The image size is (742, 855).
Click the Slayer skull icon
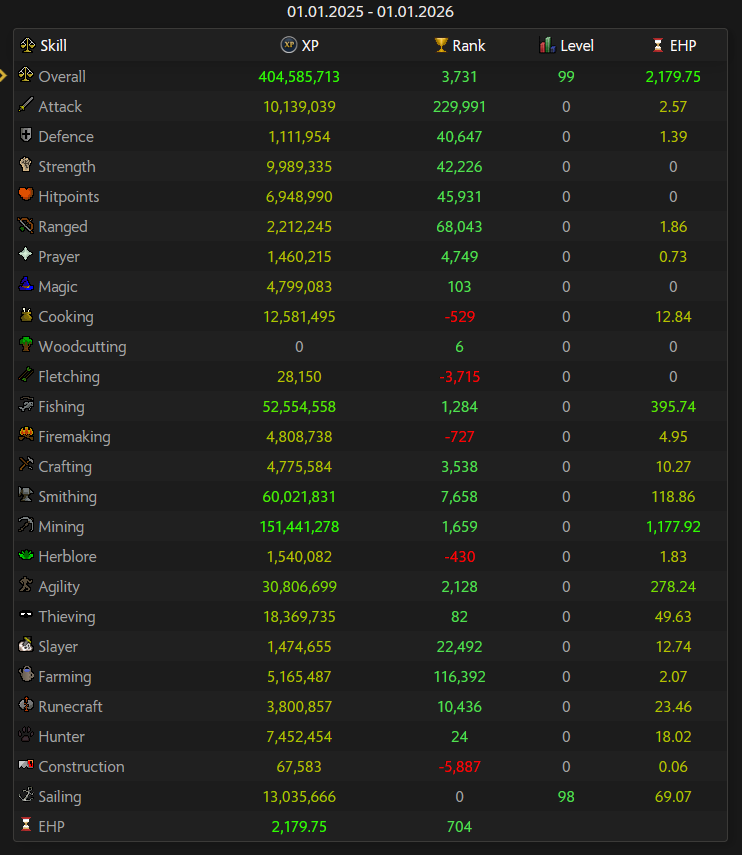pos(26,644)
